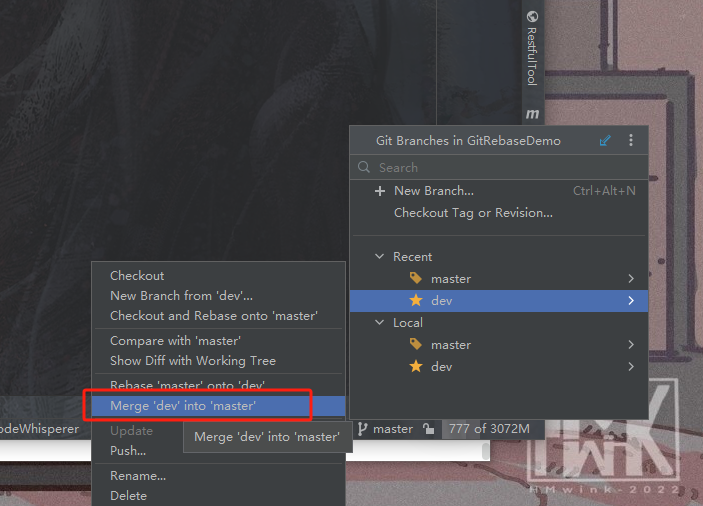Open the Maven tool window icon
Image resolution: width=703 pixels, height=506 pixels.
[x=532, y=114]
